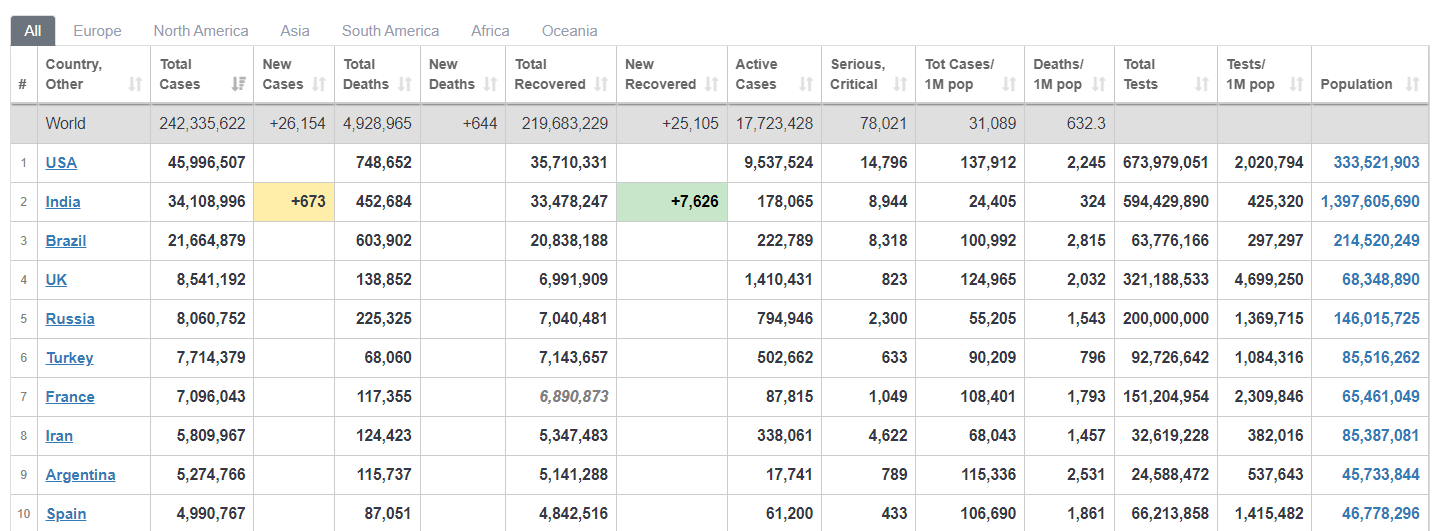Select the North America tab
1443x531 pixels.
click(x=201, y=31)
